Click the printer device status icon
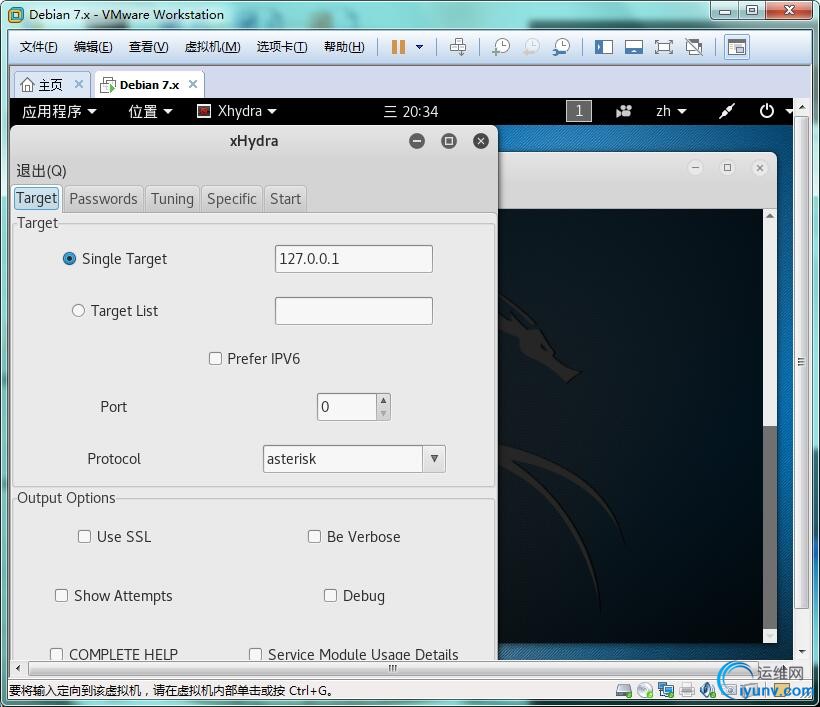820x707 pixels. coord(687,690)
